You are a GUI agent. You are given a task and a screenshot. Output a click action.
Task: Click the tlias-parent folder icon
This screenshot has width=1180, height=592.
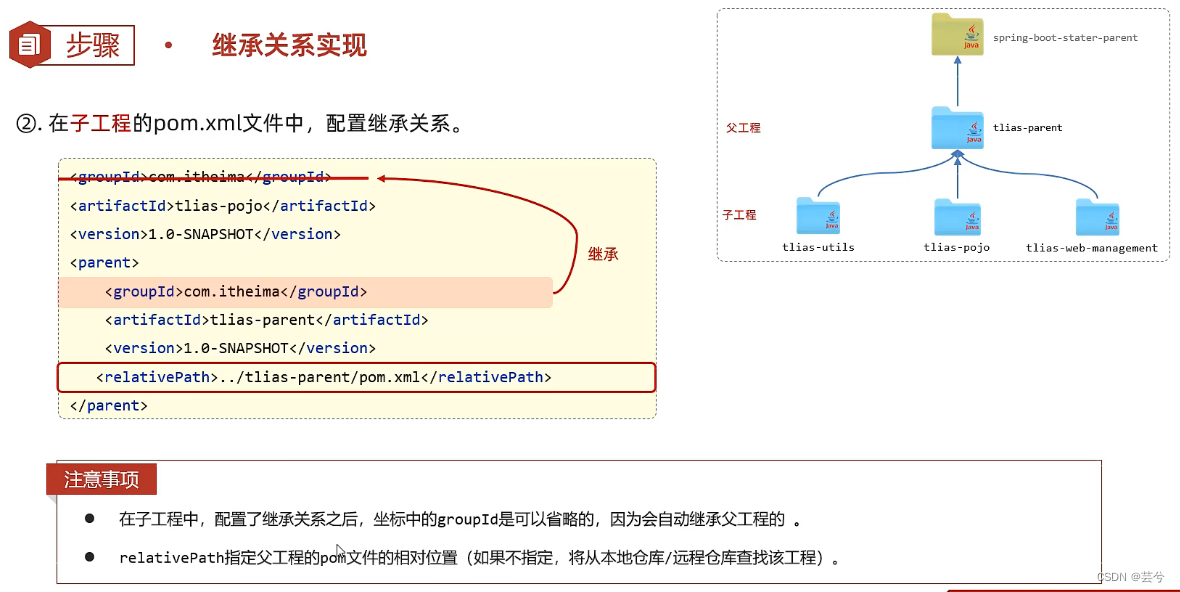click(x=957, y=128)
